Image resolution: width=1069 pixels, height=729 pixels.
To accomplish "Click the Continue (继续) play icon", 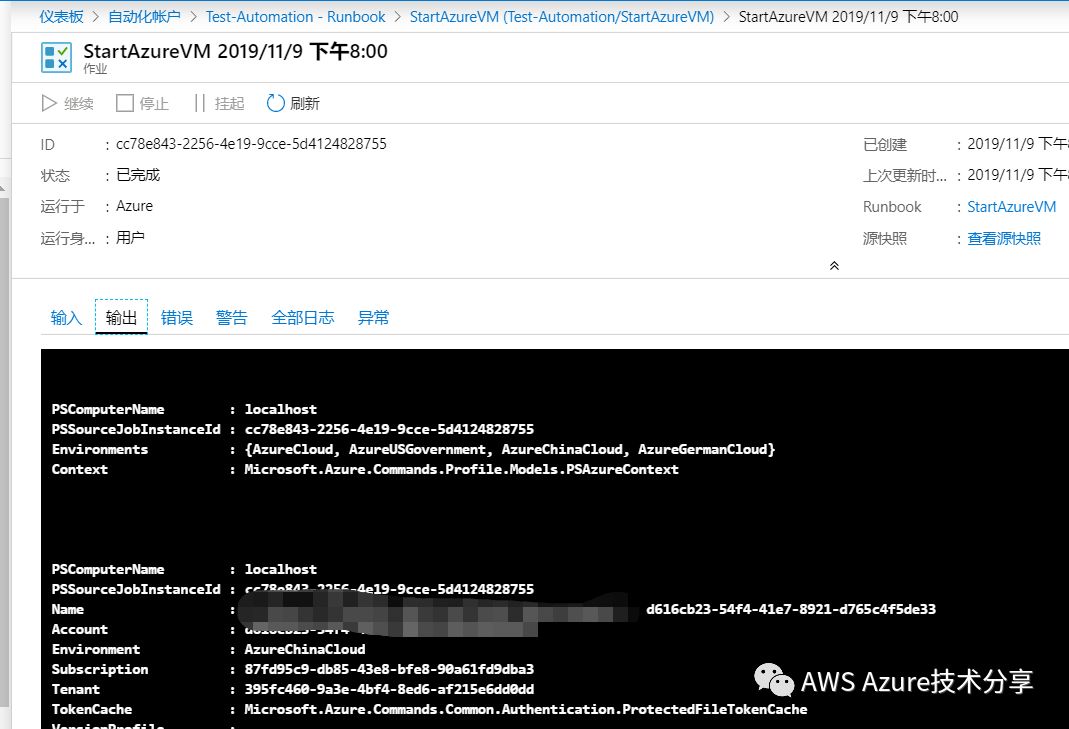I will (49, 103).
